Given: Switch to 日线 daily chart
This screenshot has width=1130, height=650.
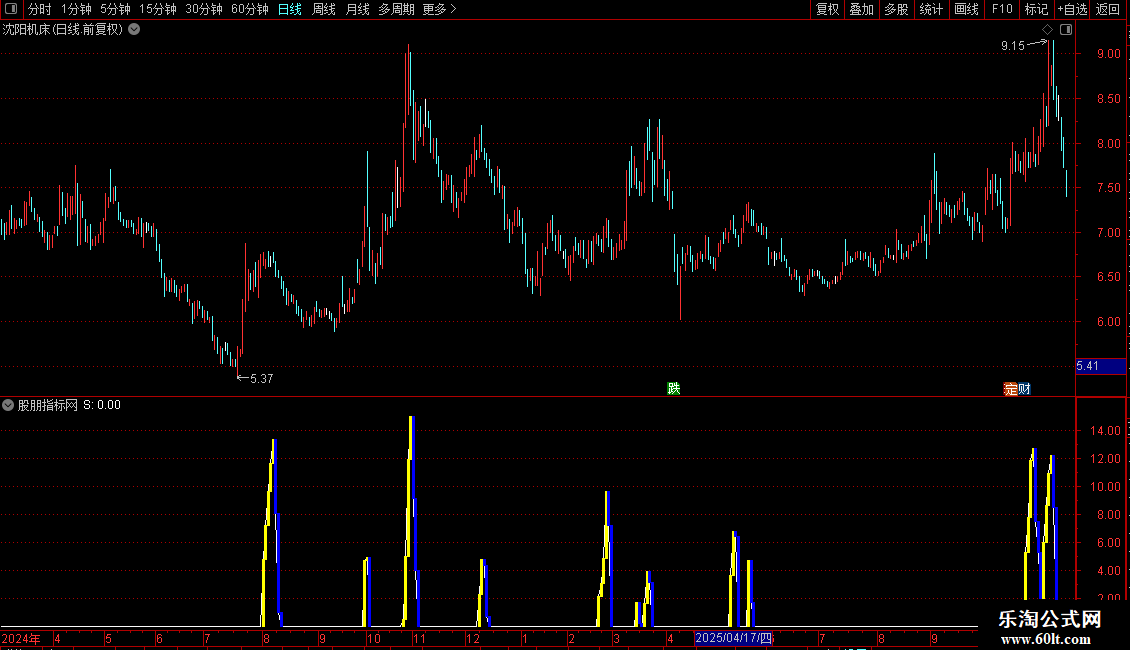Looking at the screenshot, I should 290,9.
